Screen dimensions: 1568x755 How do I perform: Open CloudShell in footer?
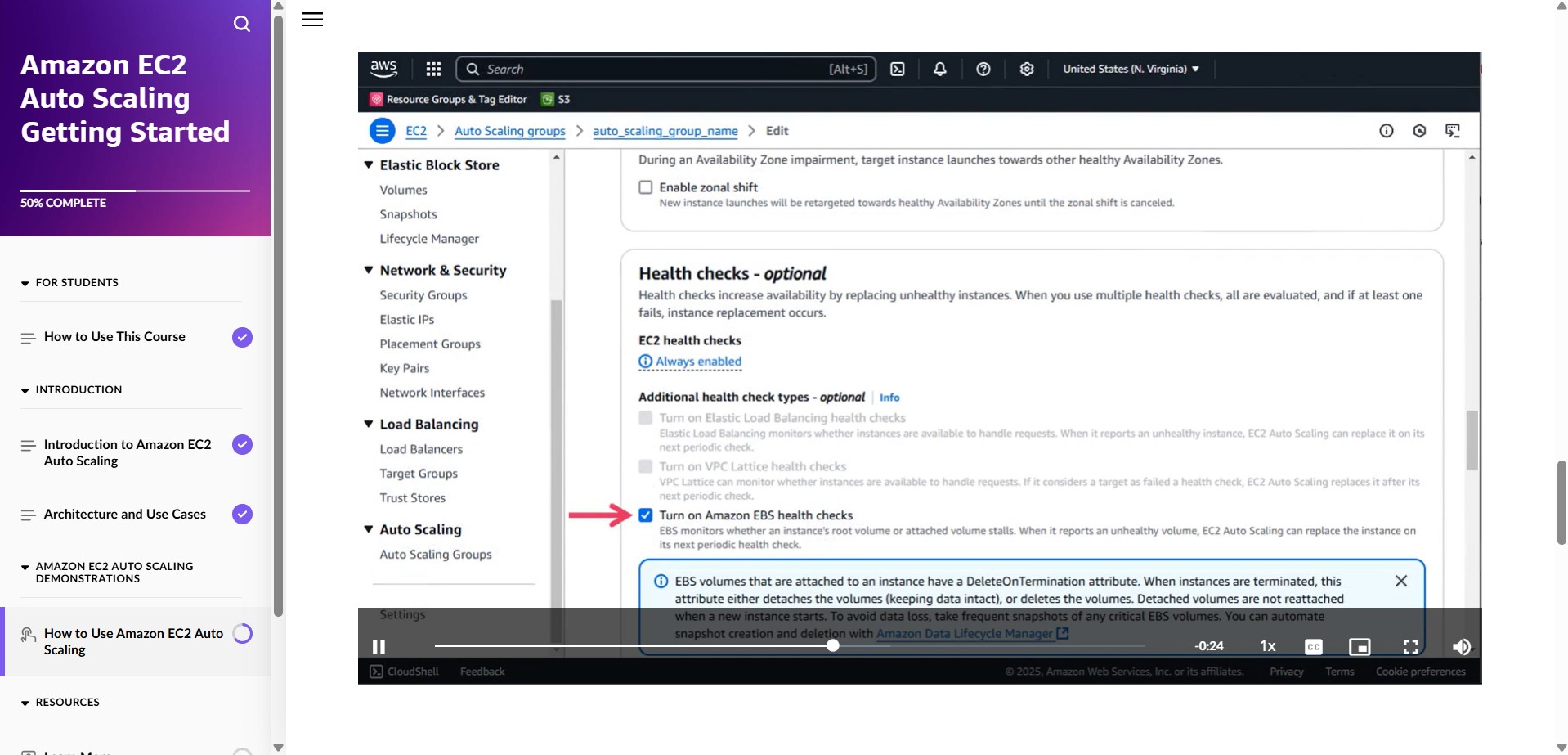(x=405, y=672)
